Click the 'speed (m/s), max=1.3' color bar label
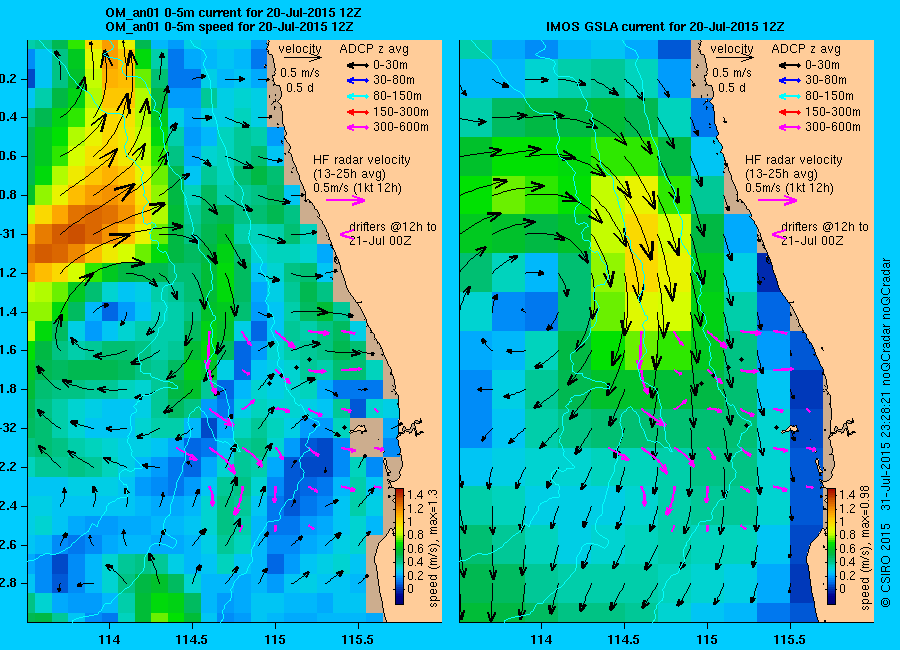Viewport: 900px width, 650px height. coord(433,547)
